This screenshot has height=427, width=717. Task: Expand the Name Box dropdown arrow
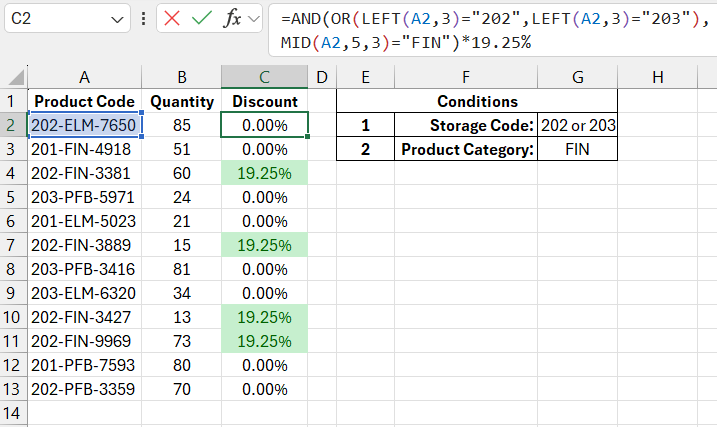[118, 19]
